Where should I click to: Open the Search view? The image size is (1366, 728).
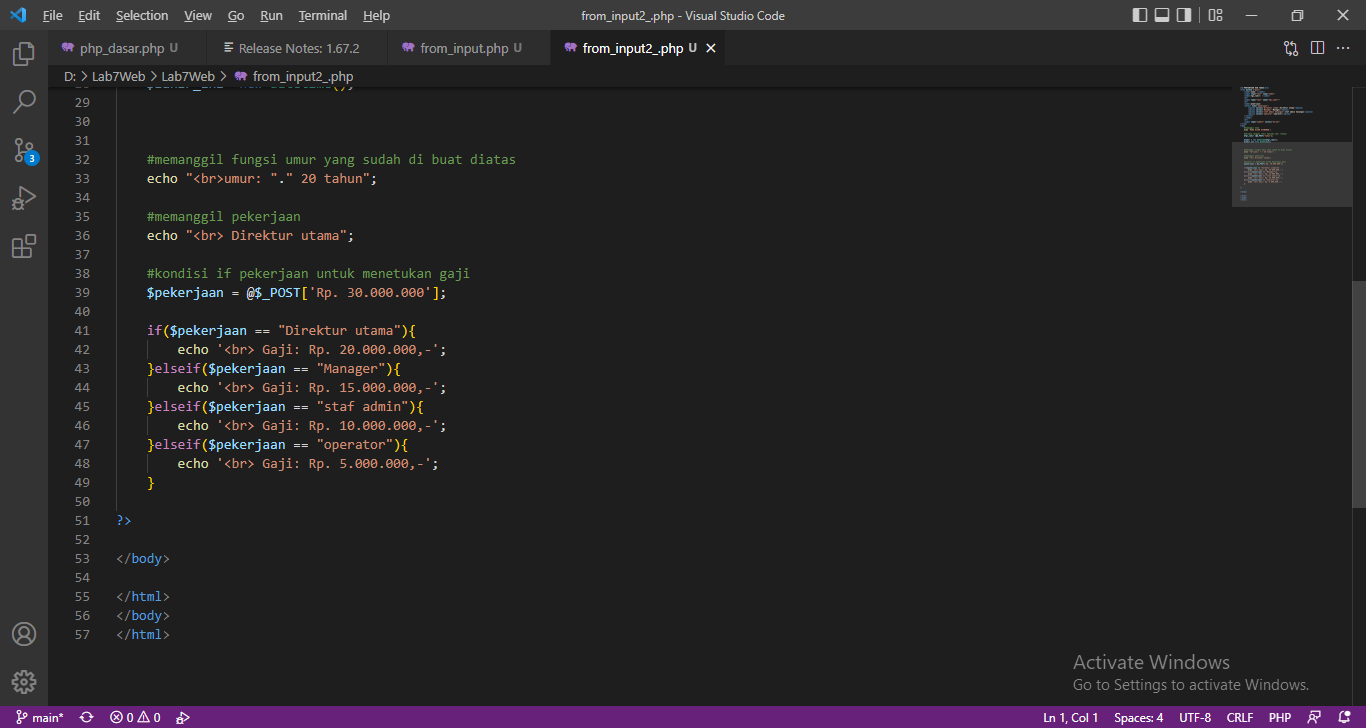click(x=24, y=102)
